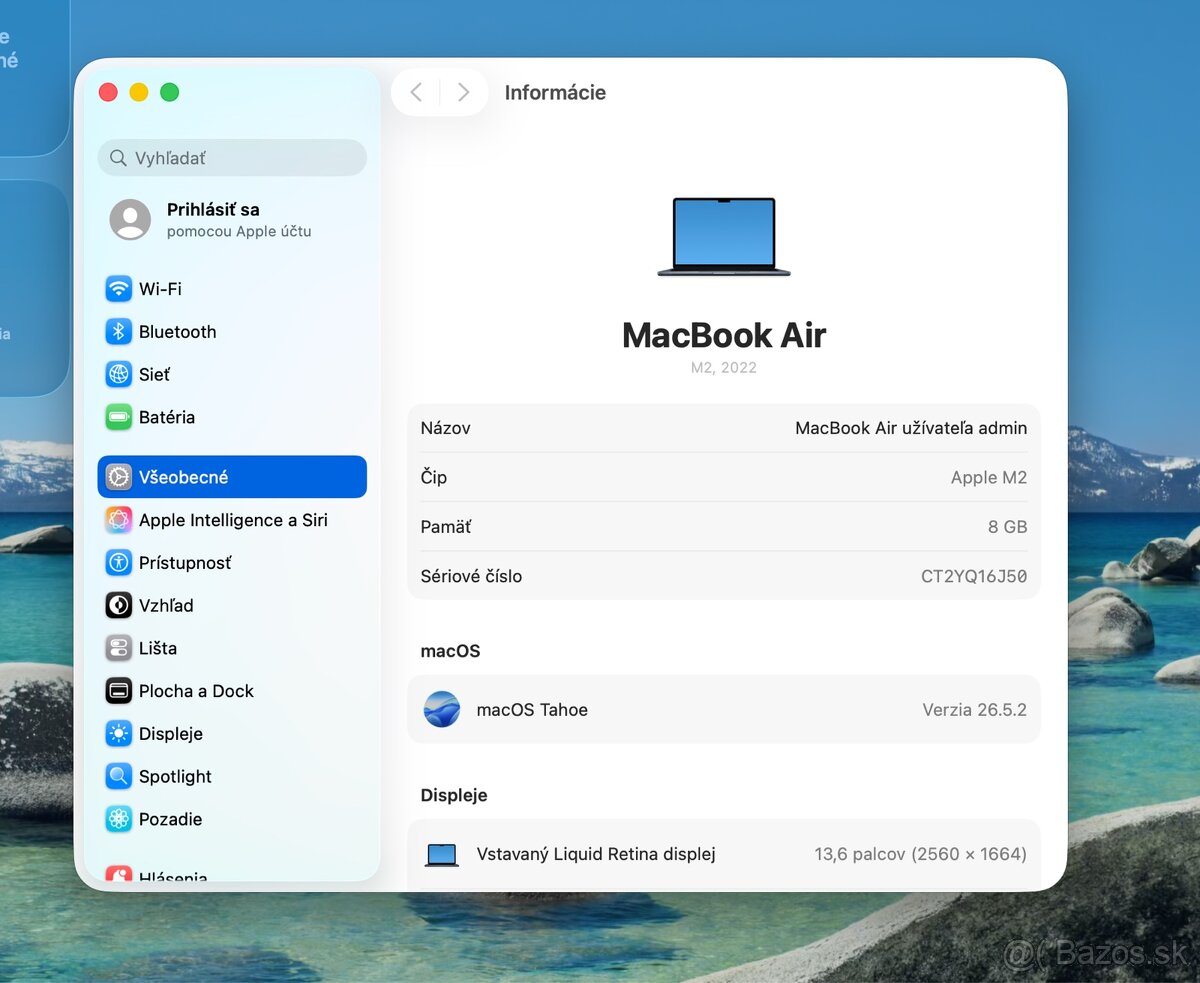Zoom window with green button
The image size is (1200, 983).
170,92
